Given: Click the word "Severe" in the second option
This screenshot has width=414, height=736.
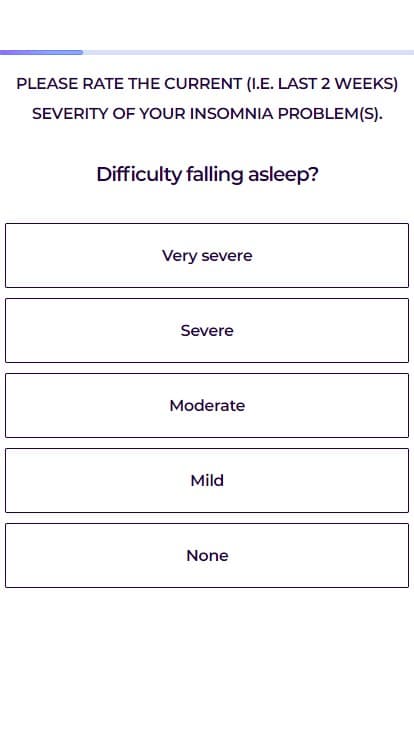Looking at the screenshot, I should coord(207,330).
